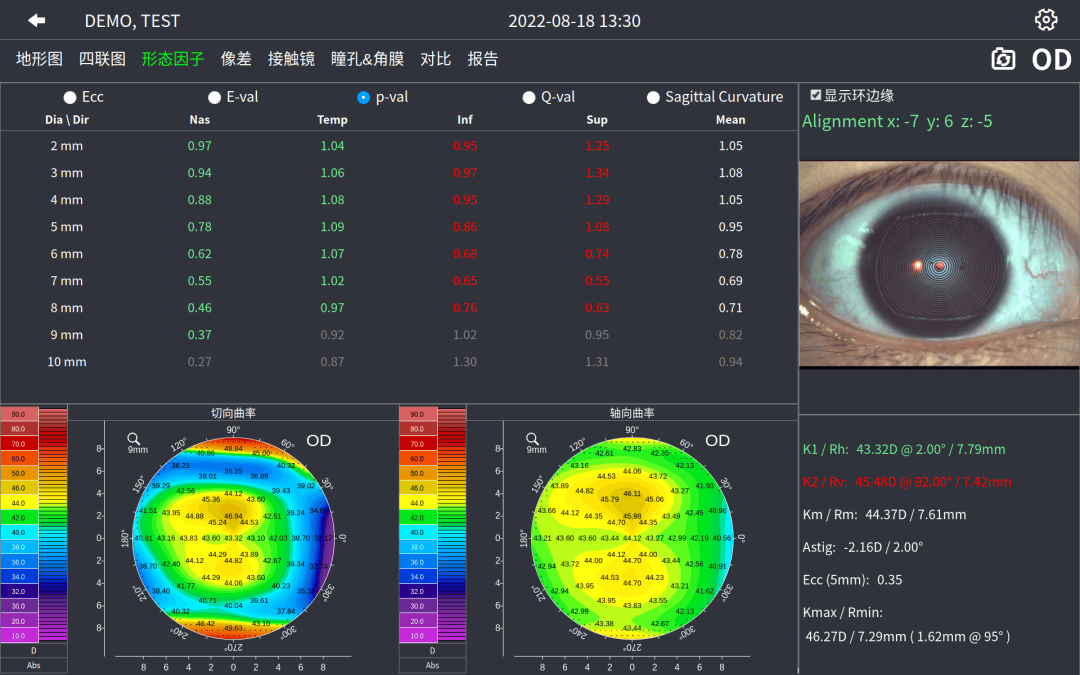Select the Sagittal Curvature radio option
This screenshot has width=1080, height=675.
click(x=654, y=97)
